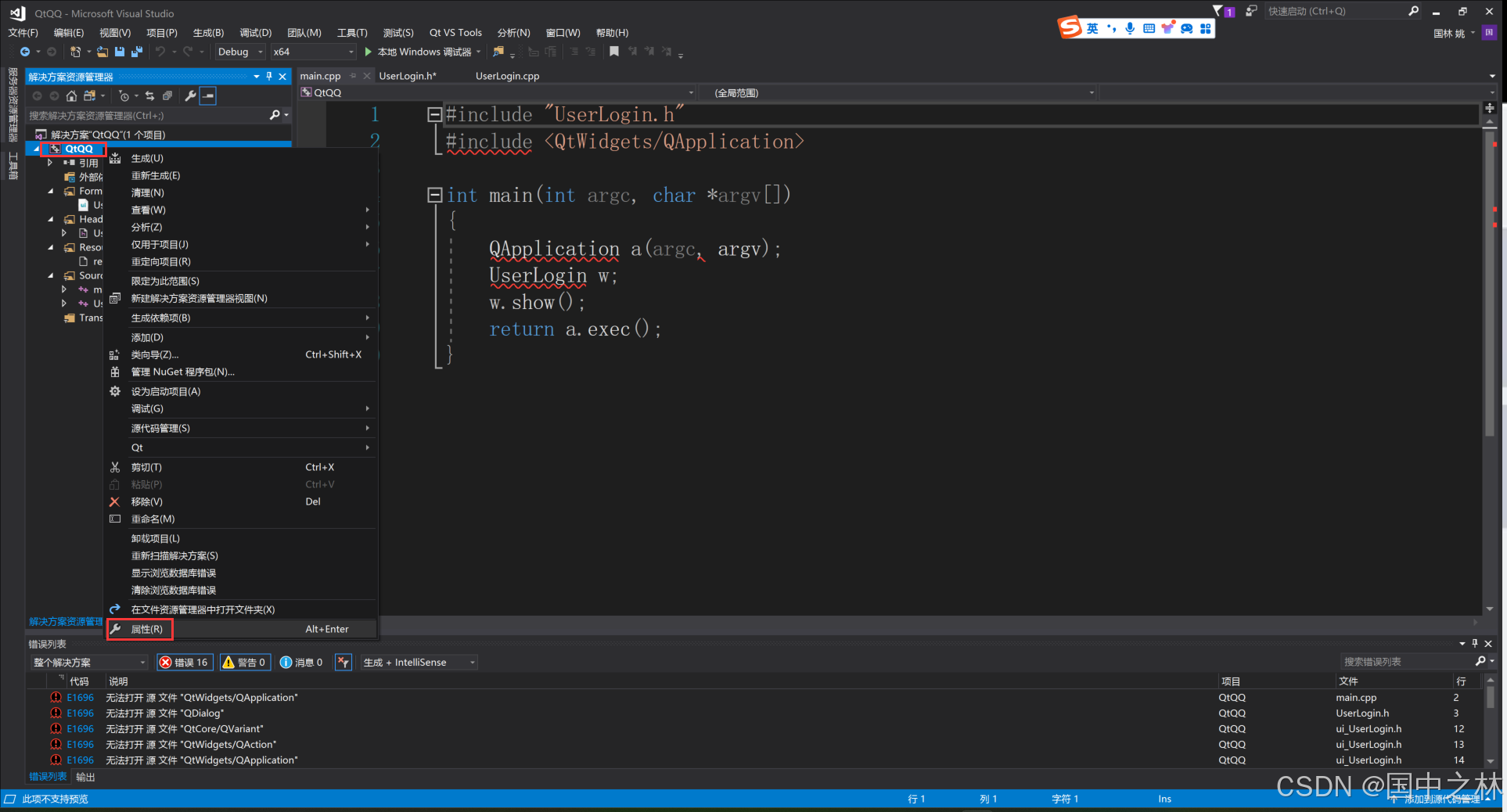This screenshot has width=1507, height=812.
Task: Expand the 引用 references tree node
Action: (50, 163)
